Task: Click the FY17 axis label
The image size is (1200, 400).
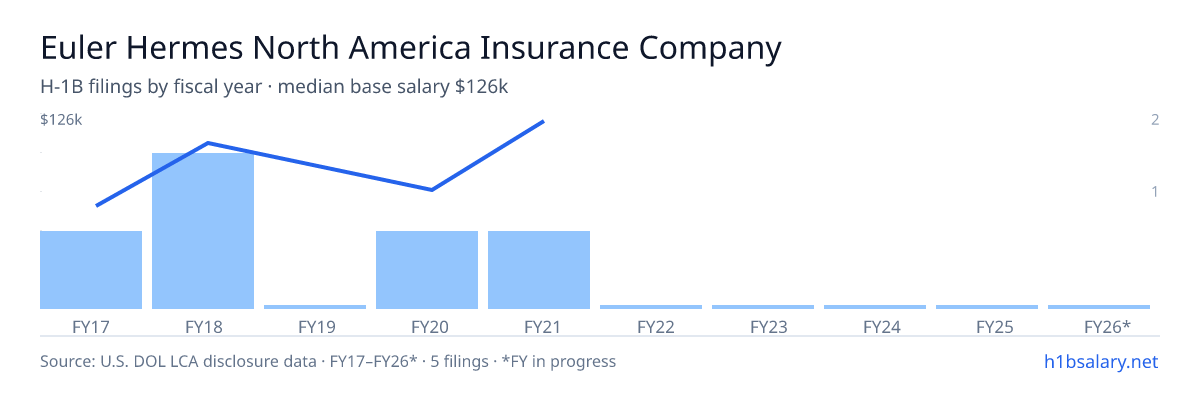Action: pos(91,327)
